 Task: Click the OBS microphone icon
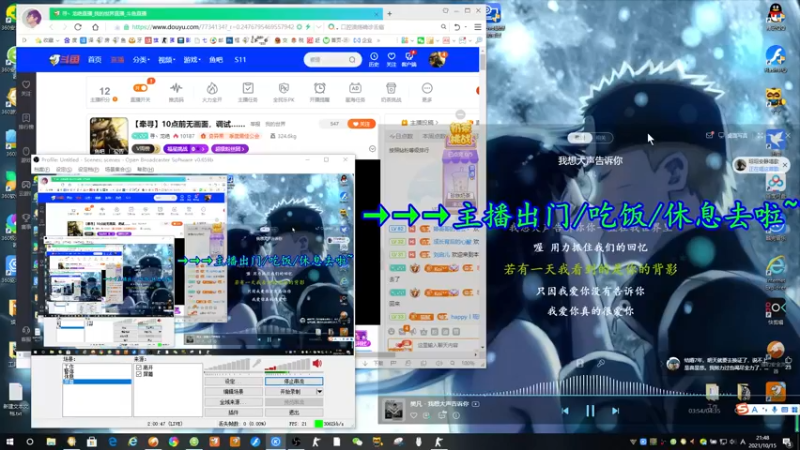coord(257,363)
